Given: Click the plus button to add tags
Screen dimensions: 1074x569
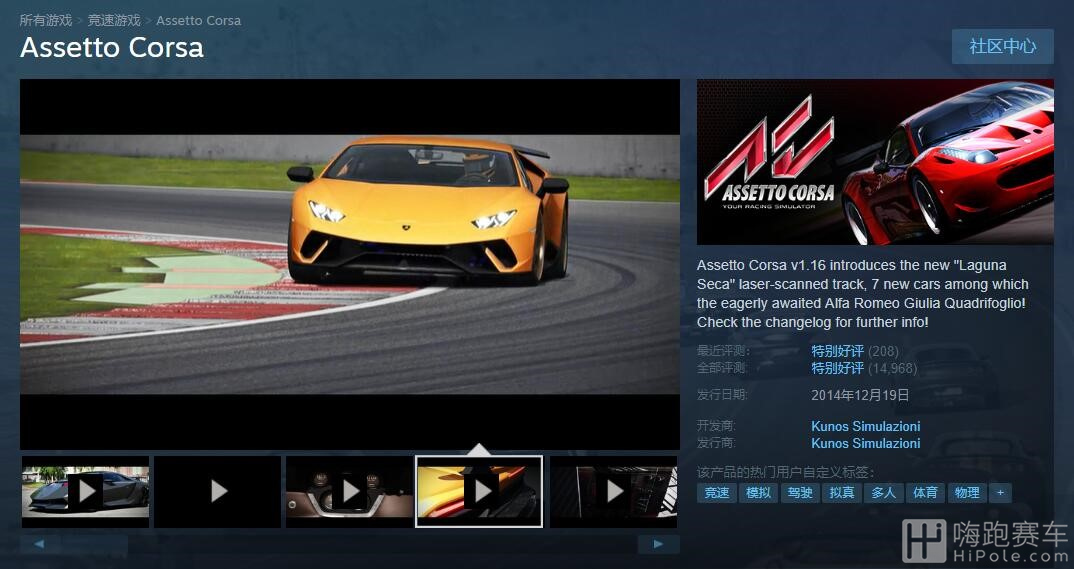Looking at the screenshot, I should pyautogui.click(x=1000, y=492).
